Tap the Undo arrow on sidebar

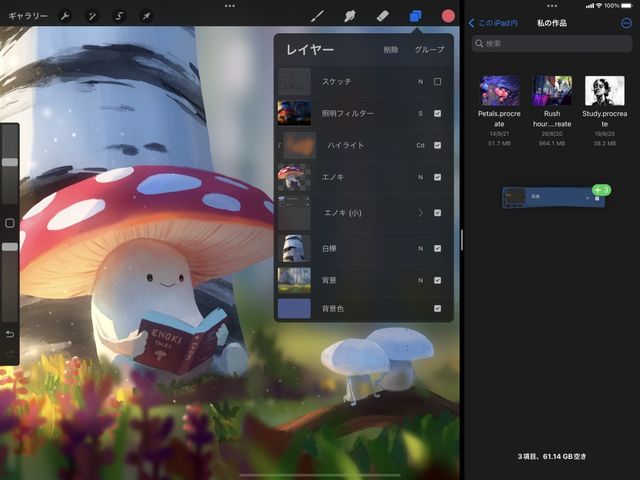point(10,334)
